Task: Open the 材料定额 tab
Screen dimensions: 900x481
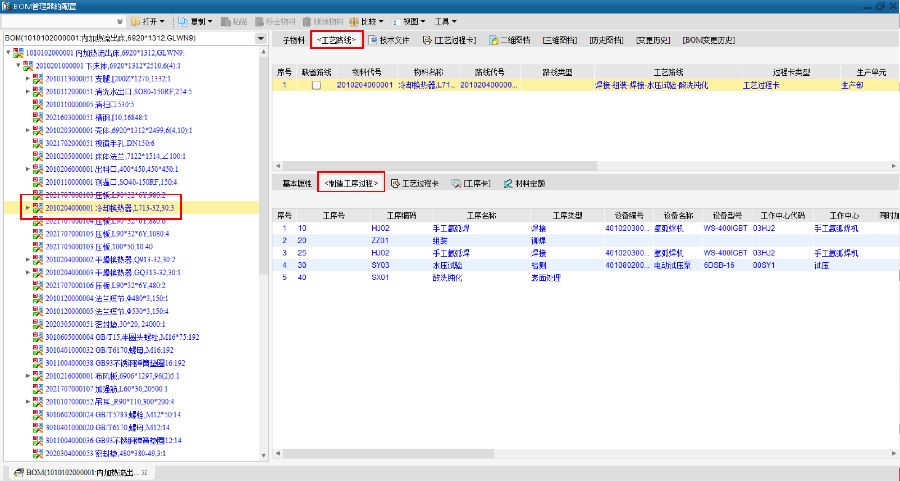Action: pyautogui.click(x=523, y=184)
